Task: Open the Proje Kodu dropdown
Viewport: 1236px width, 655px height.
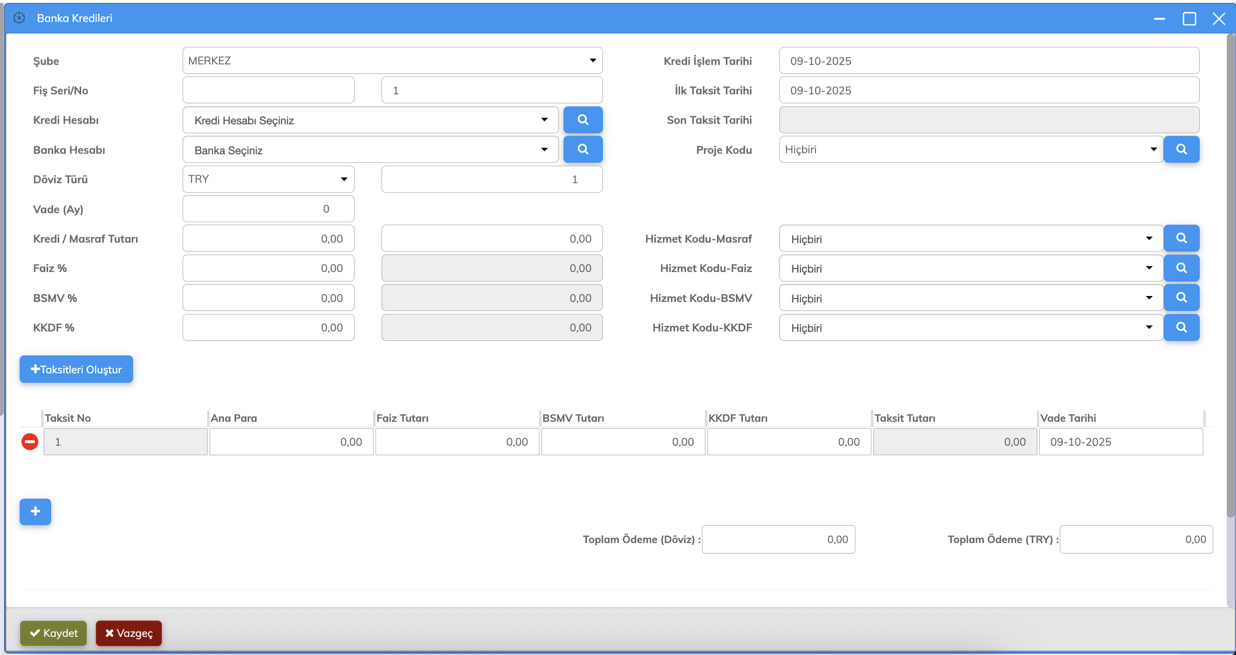Action: [x=970, y=150]
